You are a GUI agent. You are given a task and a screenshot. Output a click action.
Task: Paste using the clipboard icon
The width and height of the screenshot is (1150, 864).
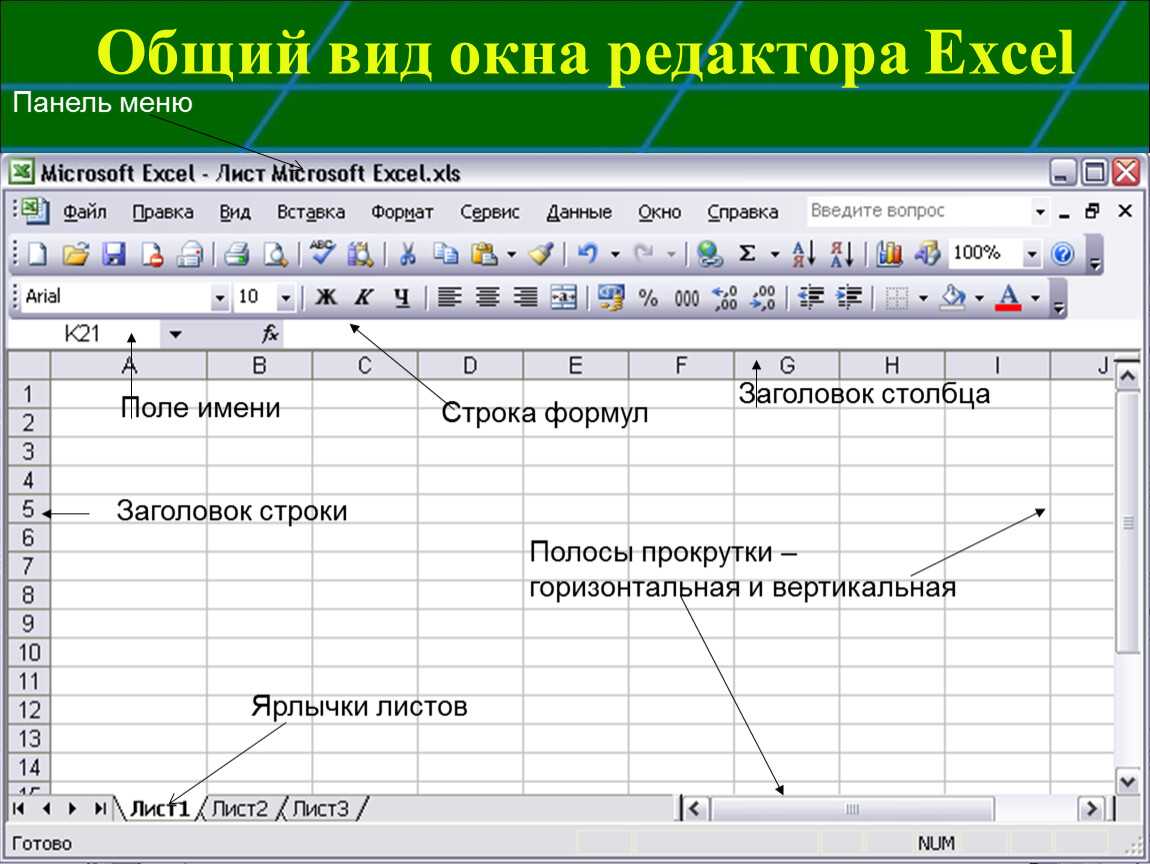484,255
